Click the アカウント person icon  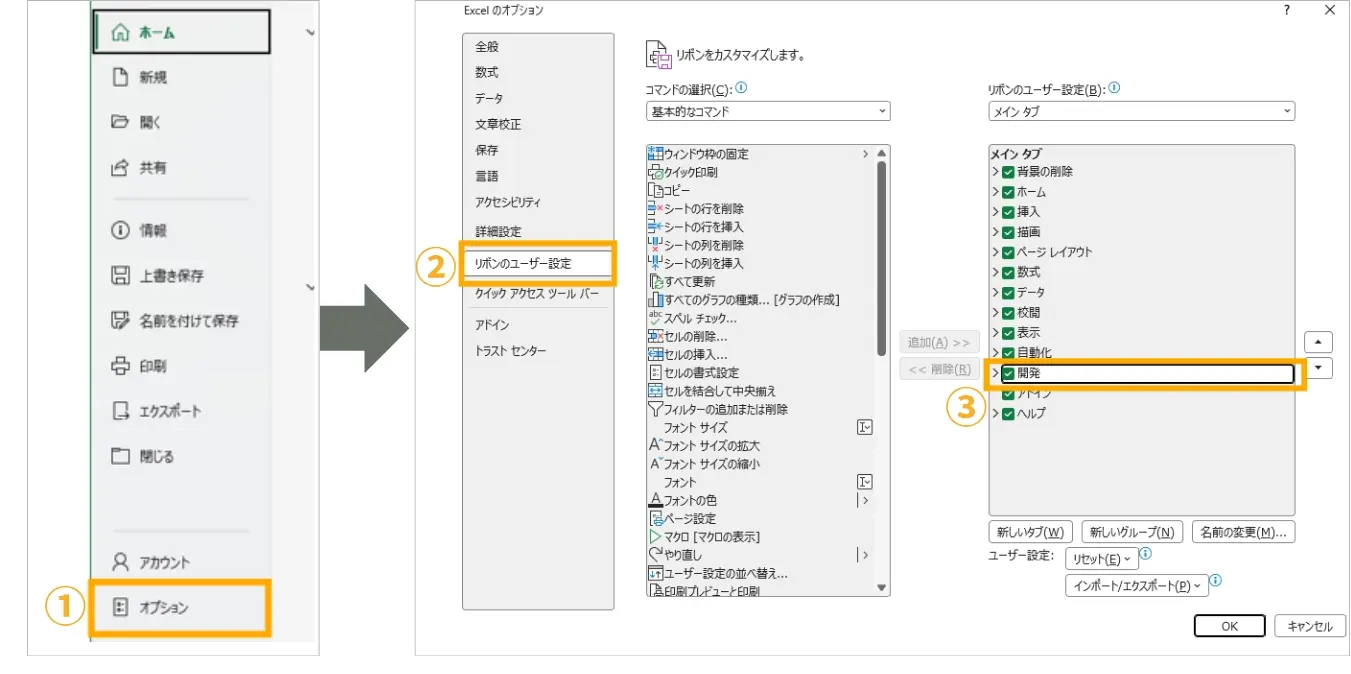(120, 562)
